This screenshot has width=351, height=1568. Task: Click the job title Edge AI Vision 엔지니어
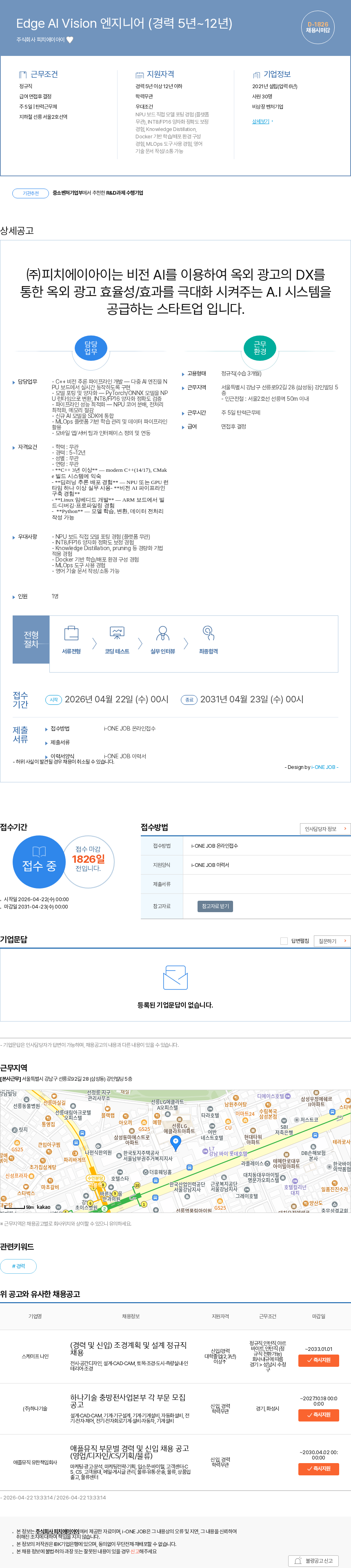124,23
